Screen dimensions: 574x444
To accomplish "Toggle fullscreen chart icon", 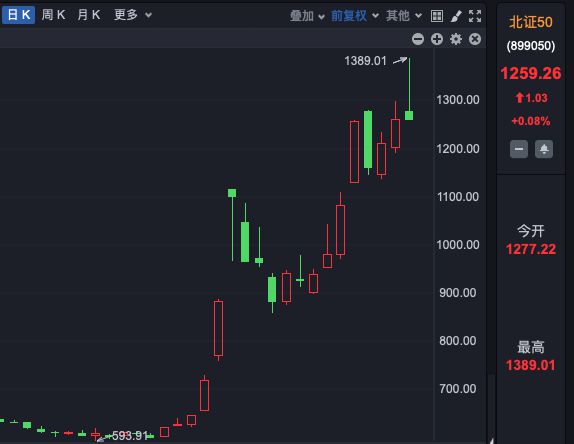I will 475,16.
